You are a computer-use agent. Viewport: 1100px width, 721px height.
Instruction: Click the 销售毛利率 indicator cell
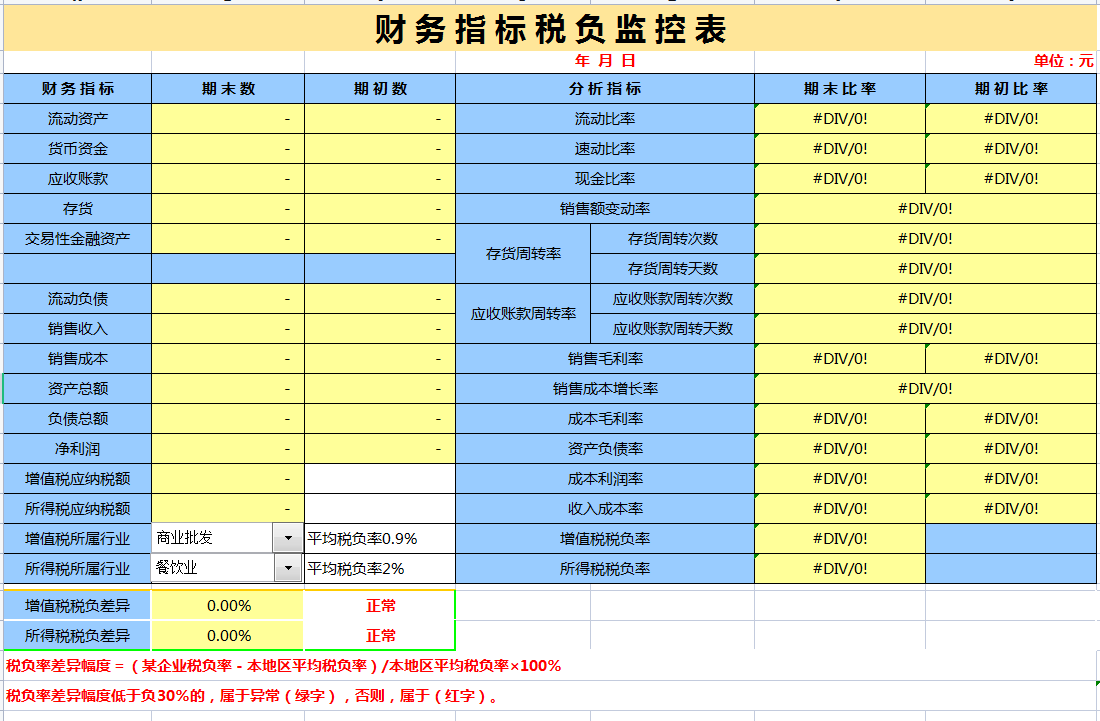604,358
